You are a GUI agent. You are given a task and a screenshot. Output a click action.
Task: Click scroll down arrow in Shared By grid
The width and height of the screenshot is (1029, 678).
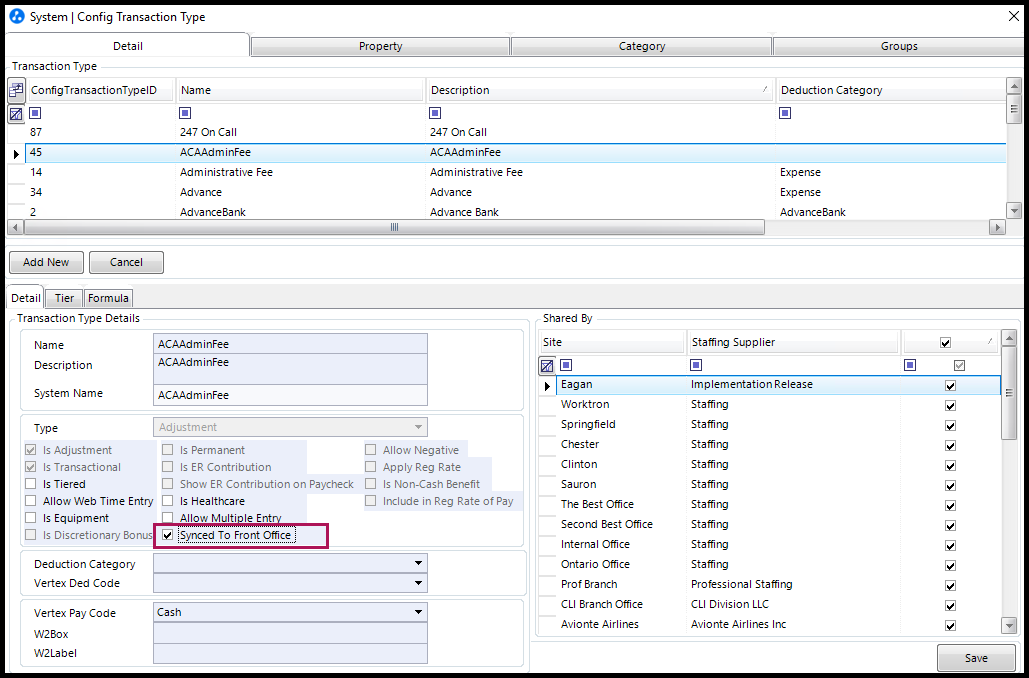click(1010, 625)
